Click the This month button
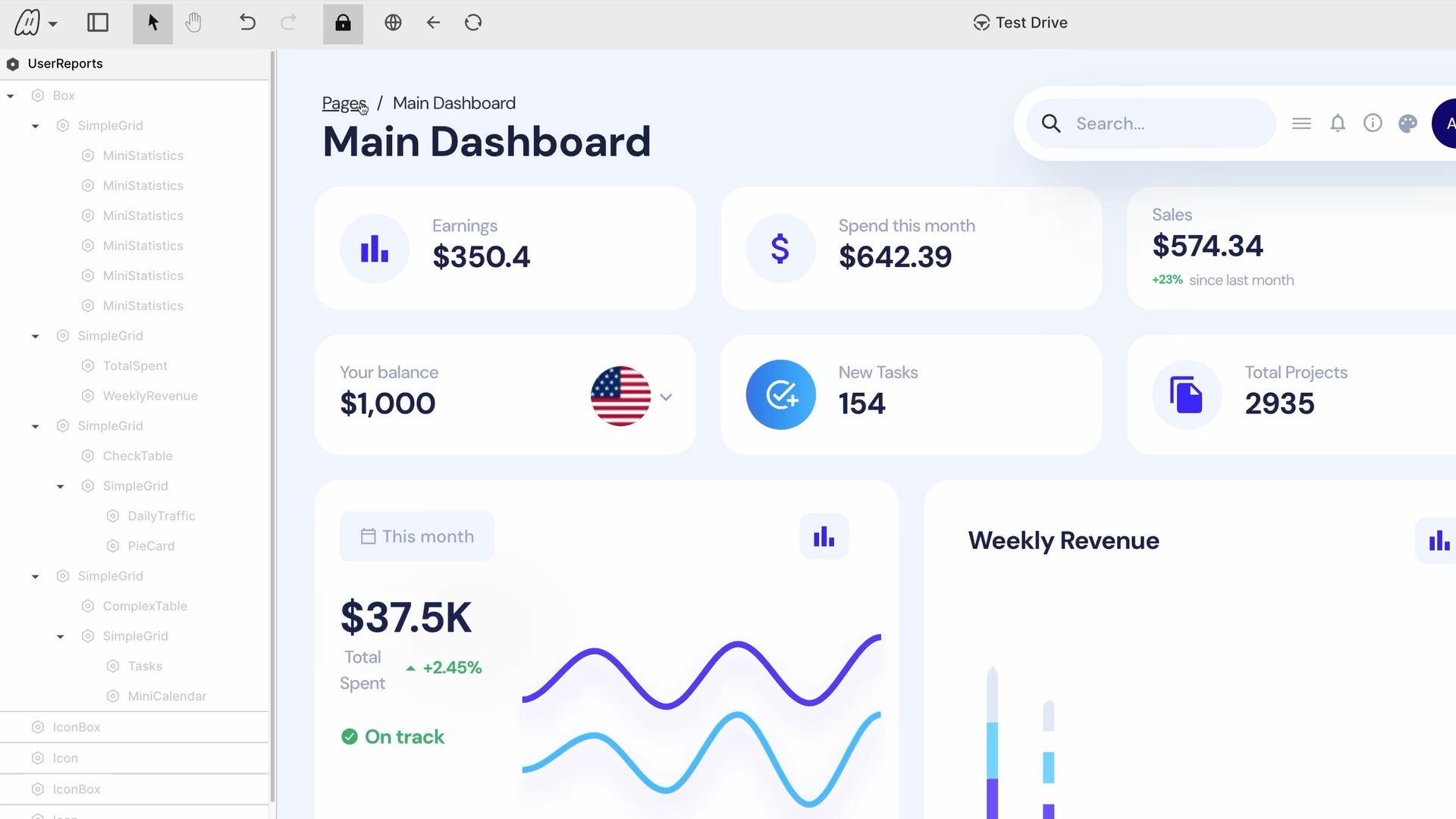This screenshot has height=819, width=1456. click(x=417, y=536)
